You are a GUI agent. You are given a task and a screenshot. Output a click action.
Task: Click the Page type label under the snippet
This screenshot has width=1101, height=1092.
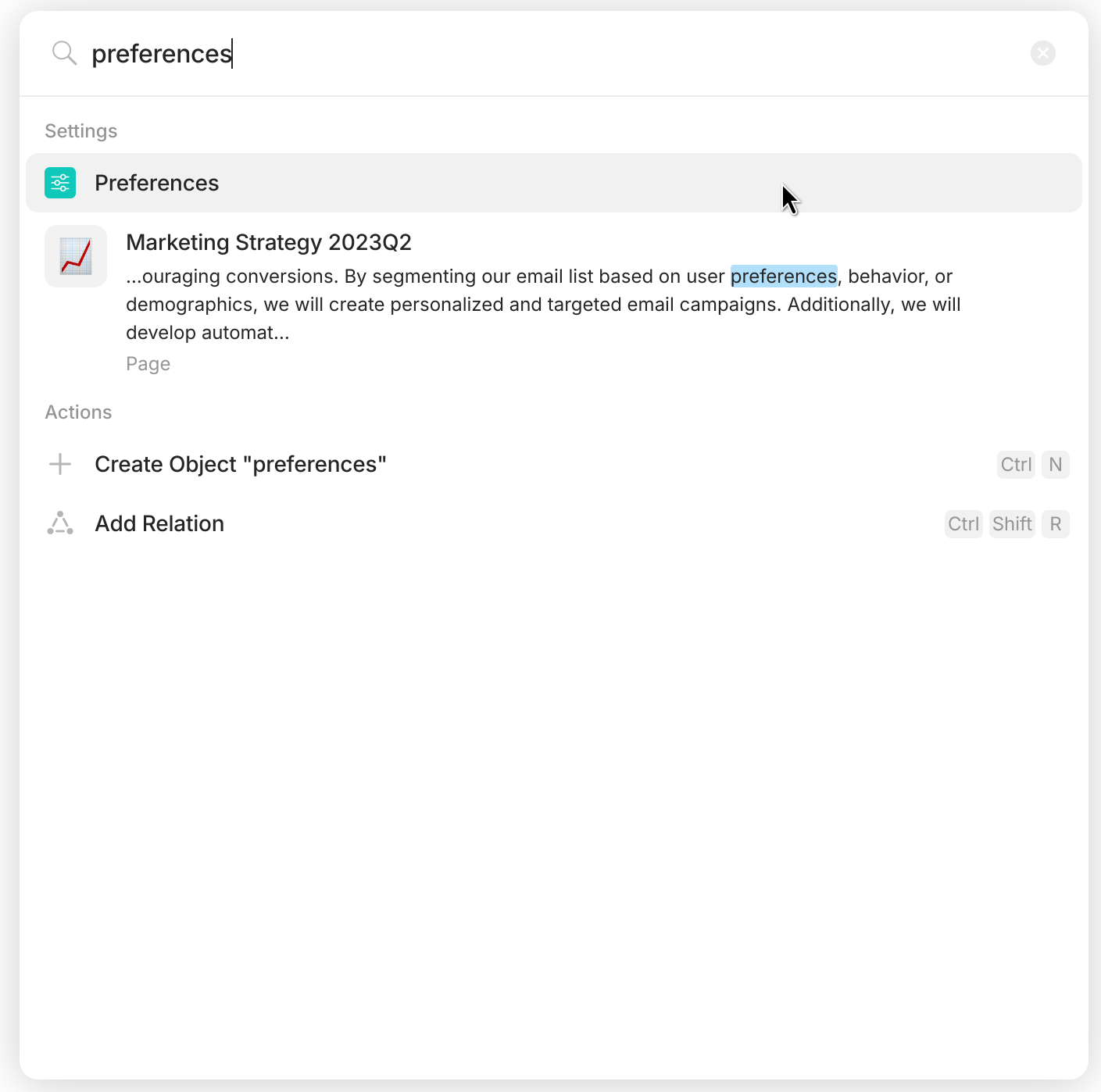point(148,364)
